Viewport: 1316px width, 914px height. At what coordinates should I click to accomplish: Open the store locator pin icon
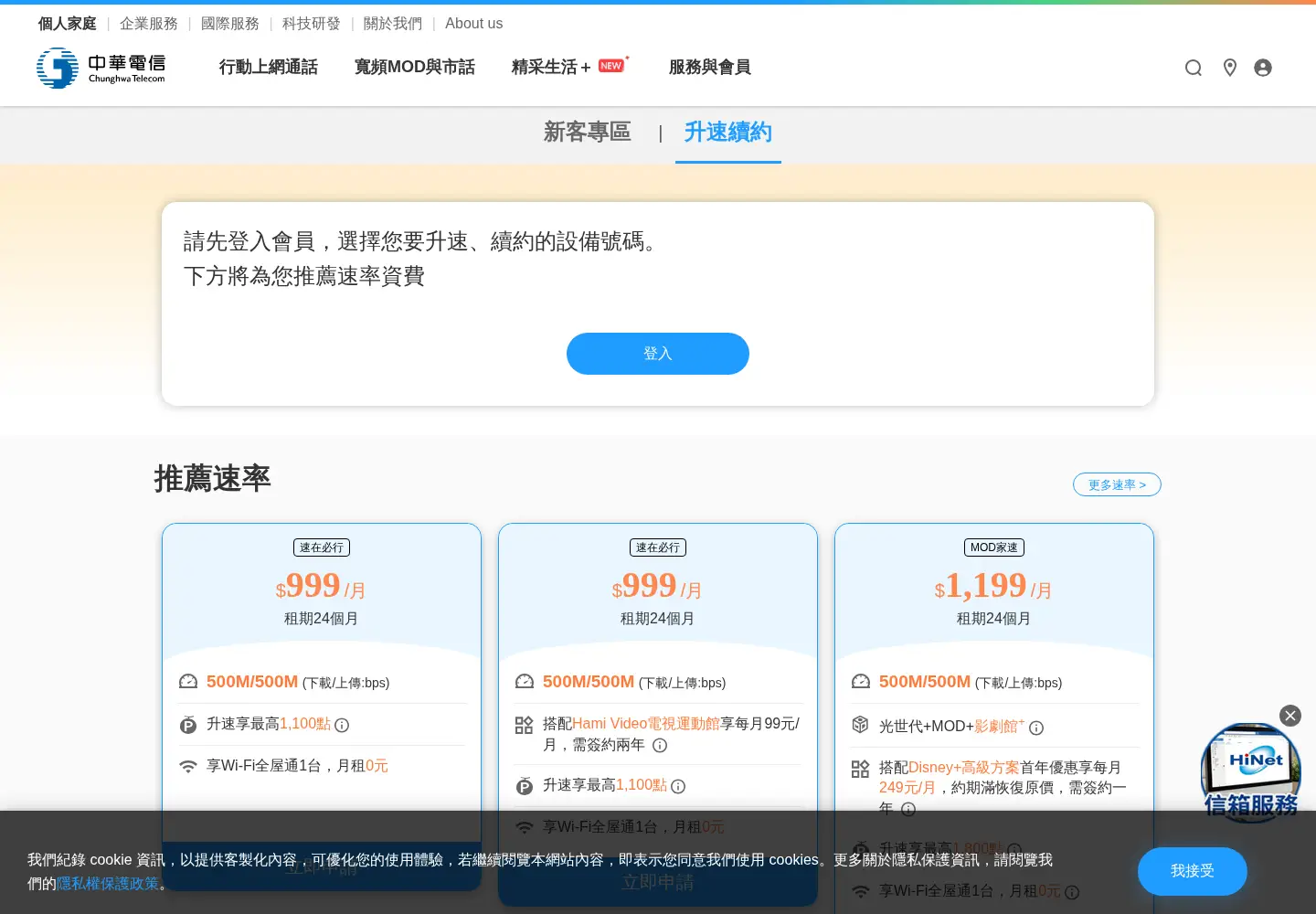click(1230, 68)
